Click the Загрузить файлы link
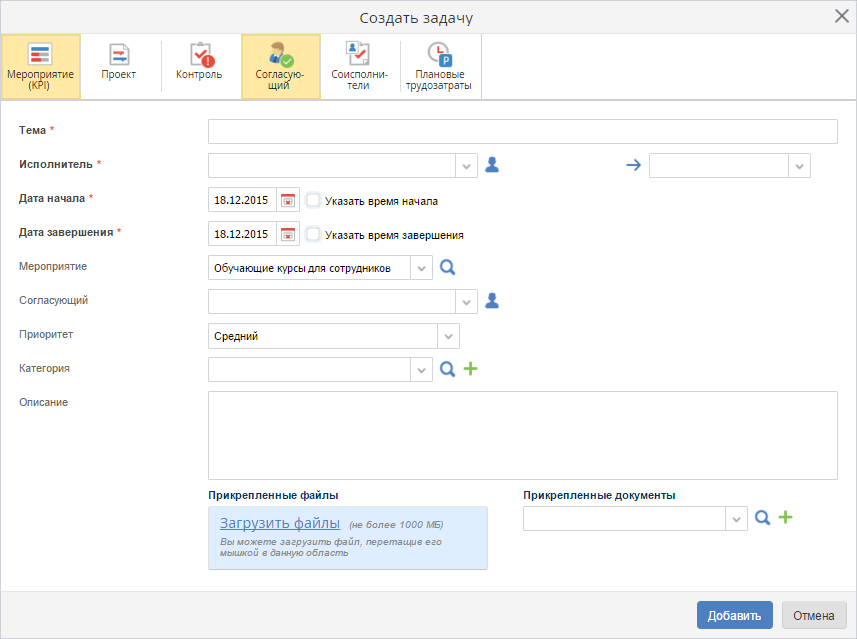Viewport: 857px width, 639px height. (280, 523)
